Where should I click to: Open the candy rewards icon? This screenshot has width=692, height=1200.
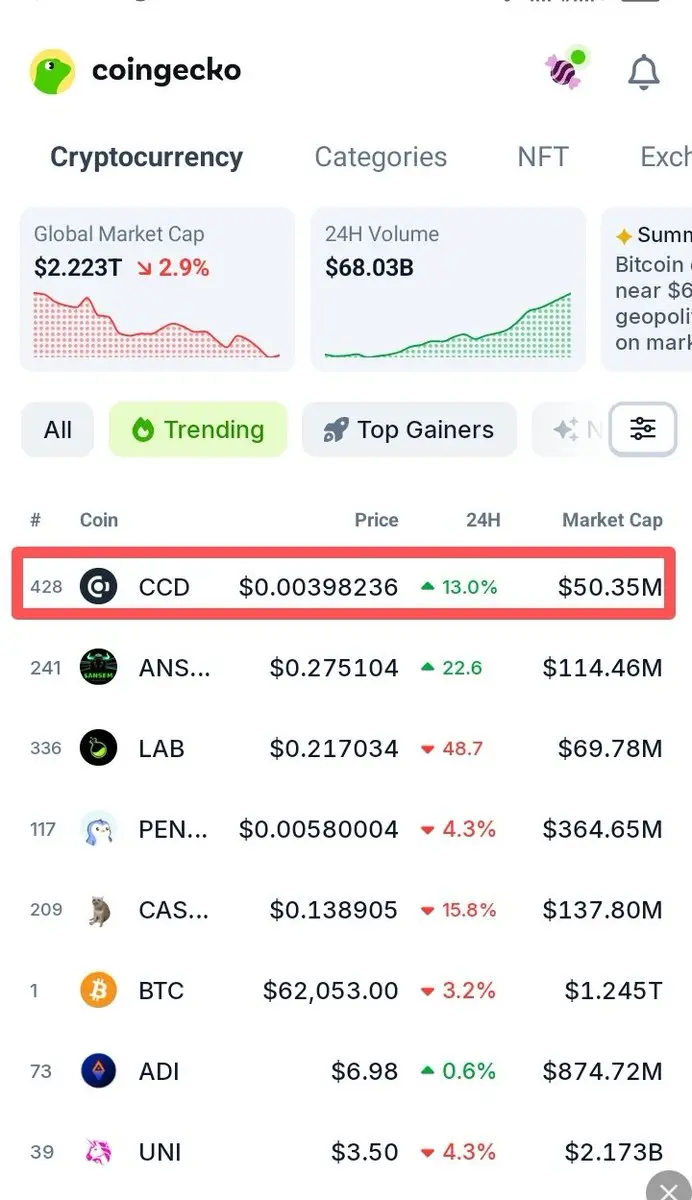[564, 69]
